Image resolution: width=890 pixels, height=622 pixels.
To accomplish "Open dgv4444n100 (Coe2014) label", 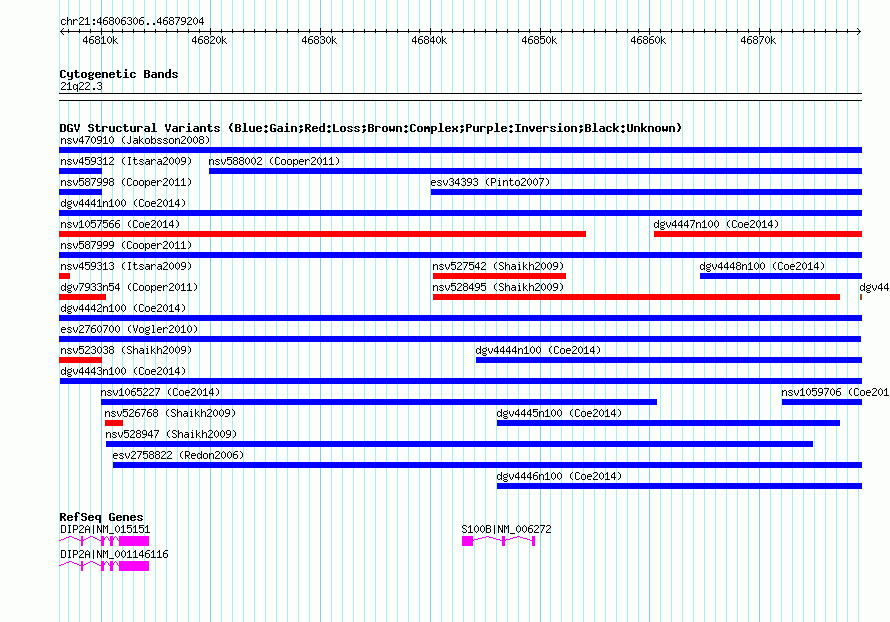I will (538, 350).
